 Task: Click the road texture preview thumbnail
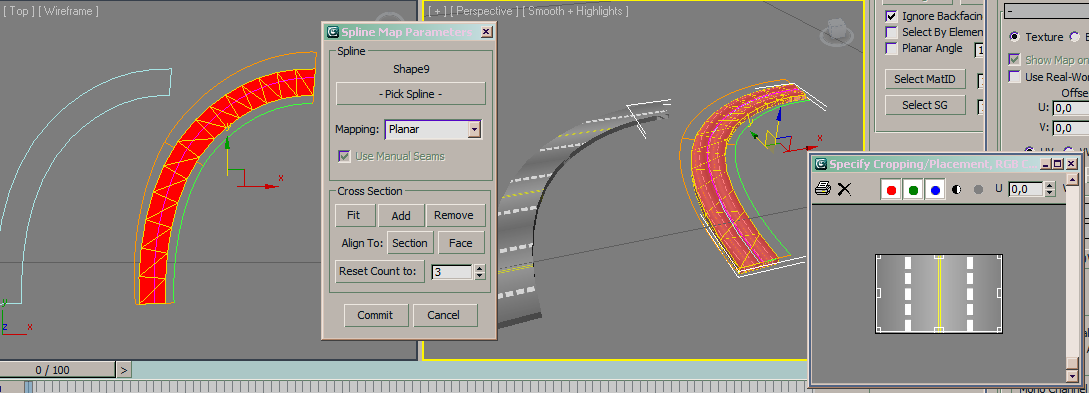pyautogui.click(x=938, y=293)
